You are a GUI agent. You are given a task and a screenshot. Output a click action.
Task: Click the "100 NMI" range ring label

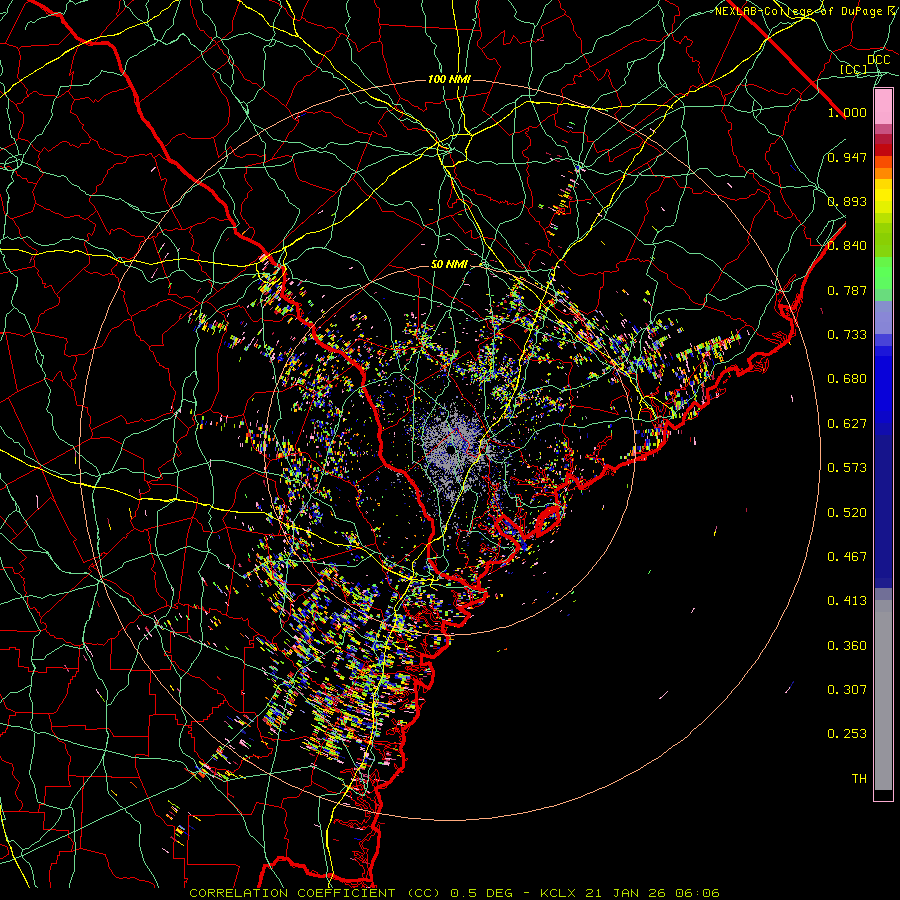click(x=449, y=79)
